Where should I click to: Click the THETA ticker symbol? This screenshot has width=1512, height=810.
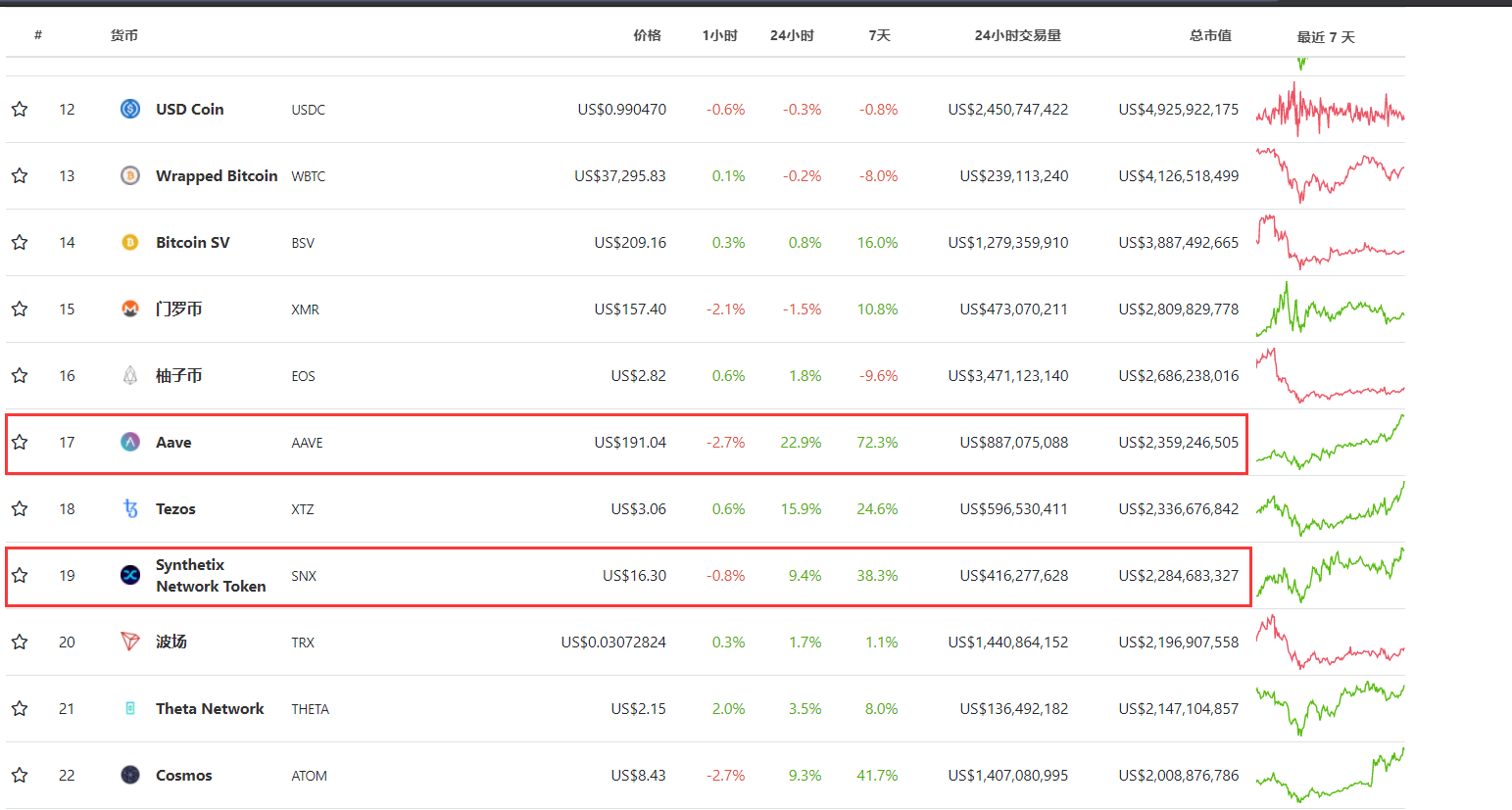[x=310, y=709]
